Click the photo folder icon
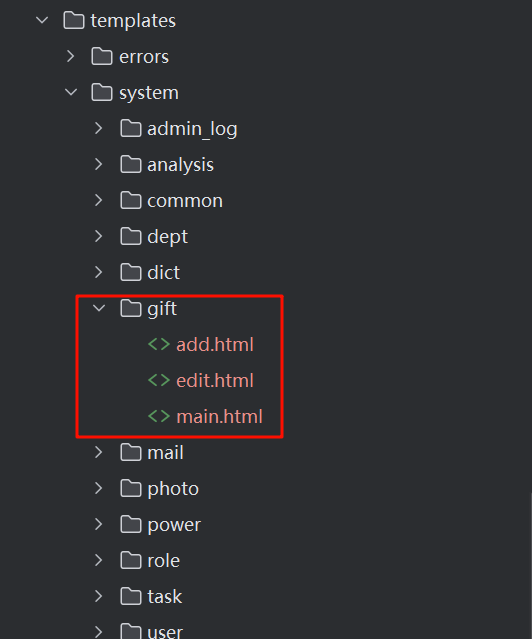 (131, 488)
